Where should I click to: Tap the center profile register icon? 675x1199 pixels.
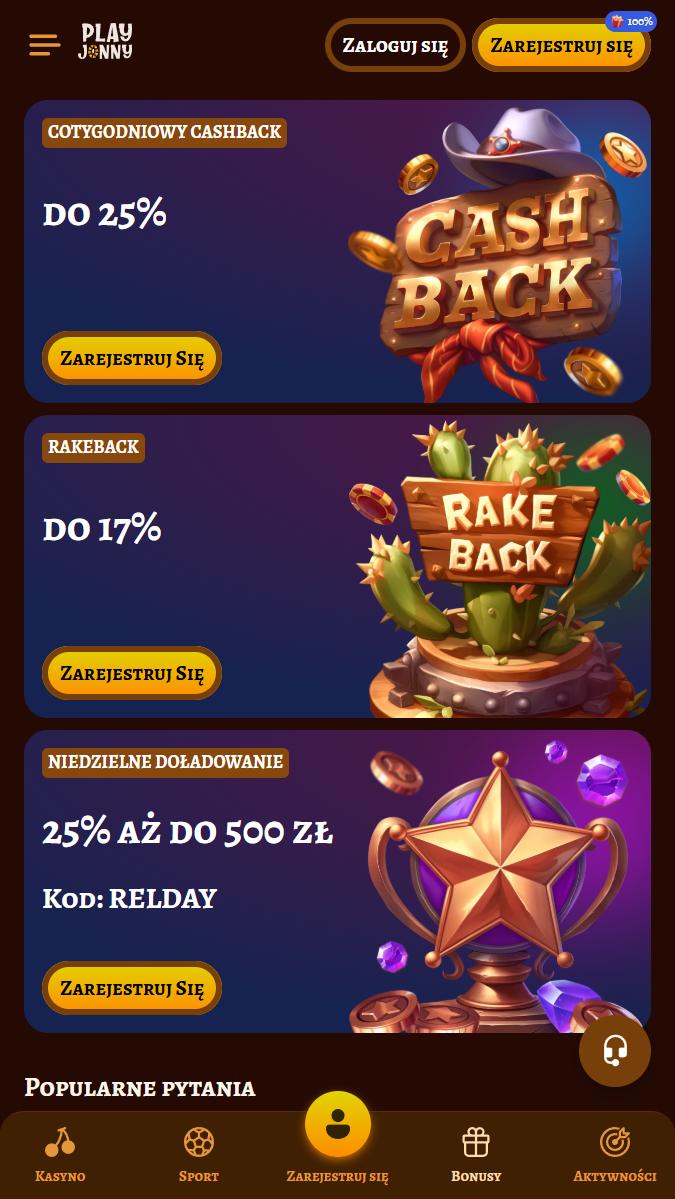point(337,1124)
